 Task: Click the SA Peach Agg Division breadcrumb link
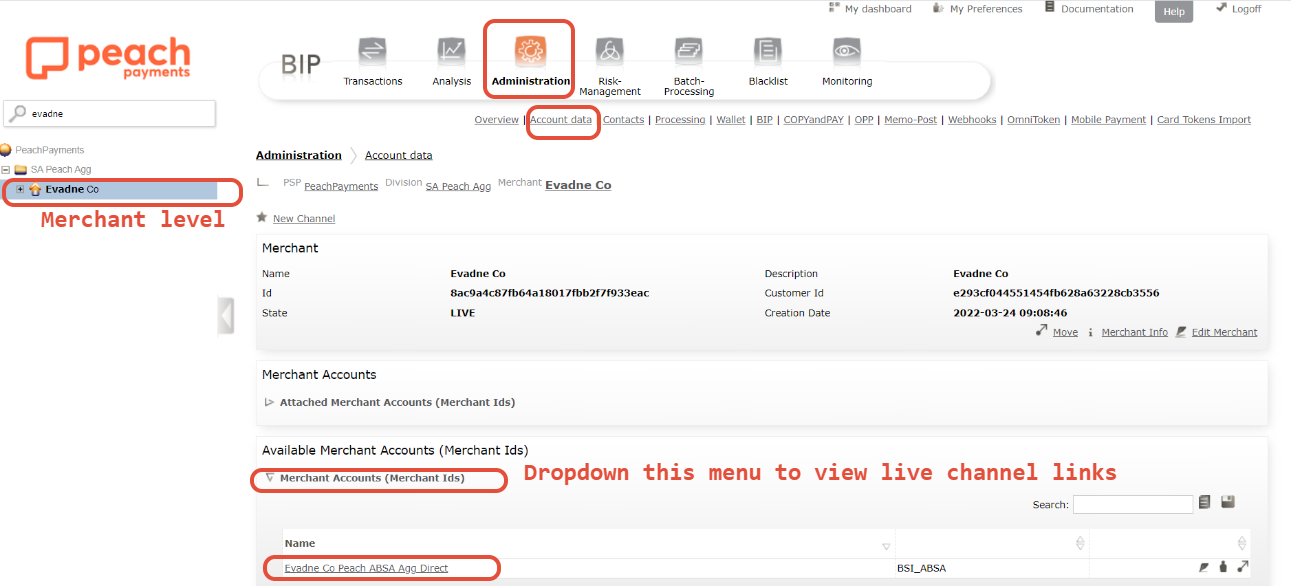[x=458, y=186]
